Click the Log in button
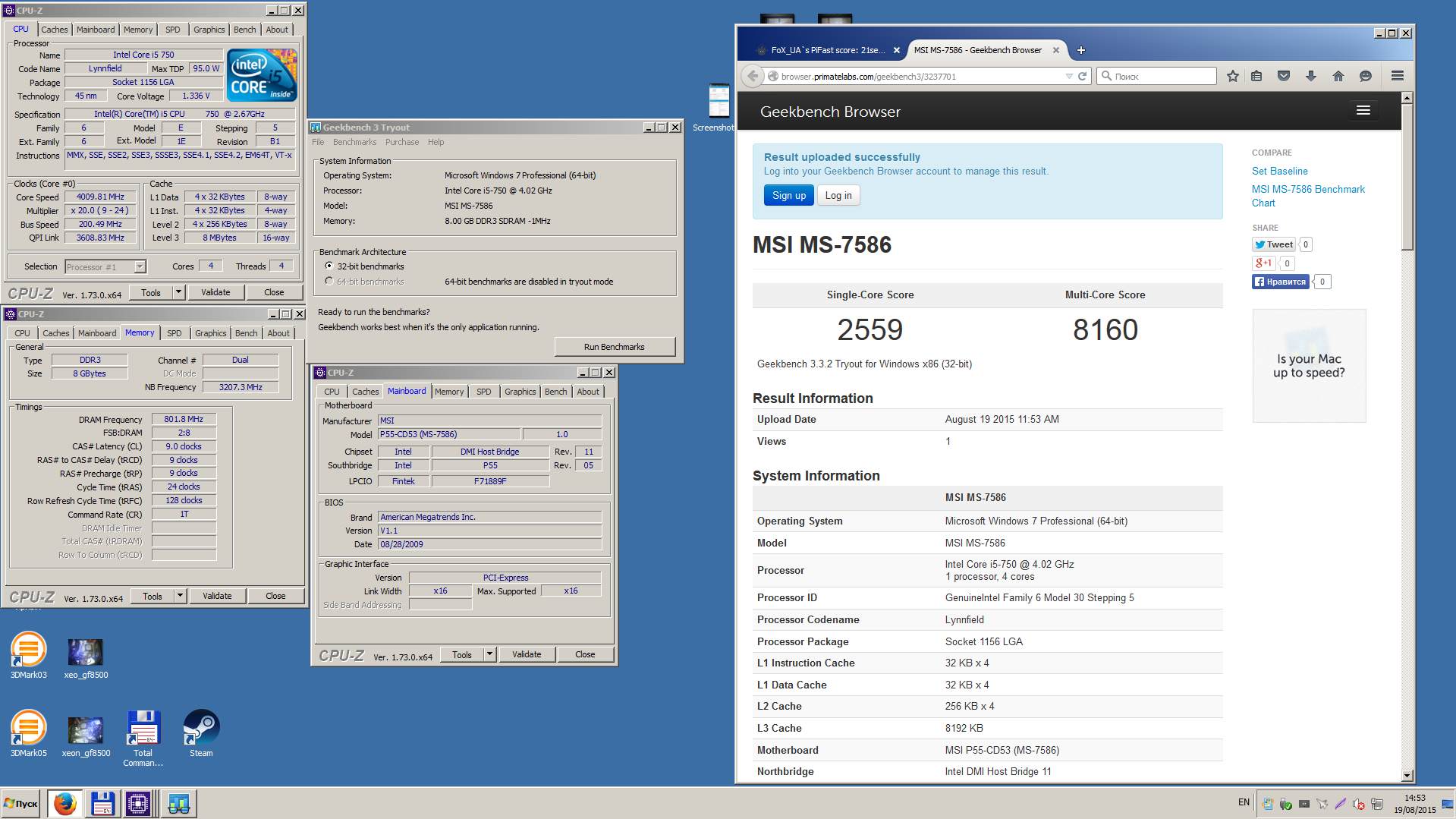The height and width of the screenshot is (819, 1456). tap(838, 195)
